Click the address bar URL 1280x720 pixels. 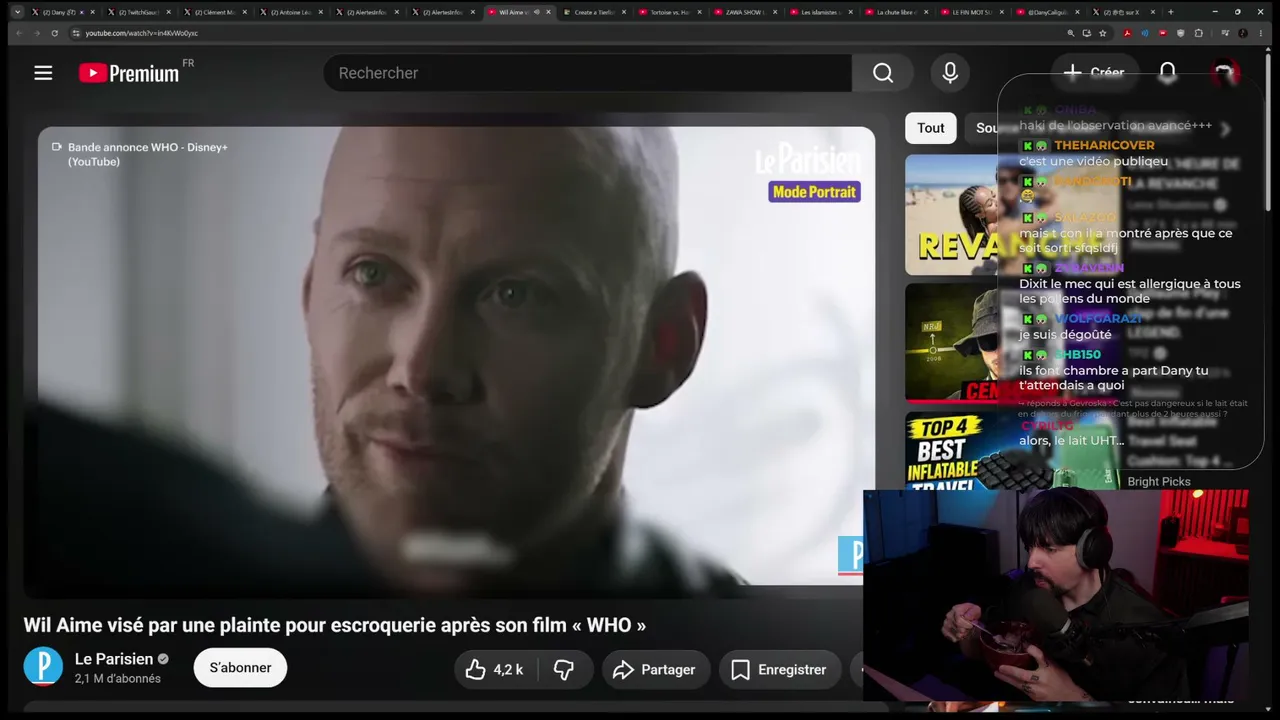(x=142, y=33)
